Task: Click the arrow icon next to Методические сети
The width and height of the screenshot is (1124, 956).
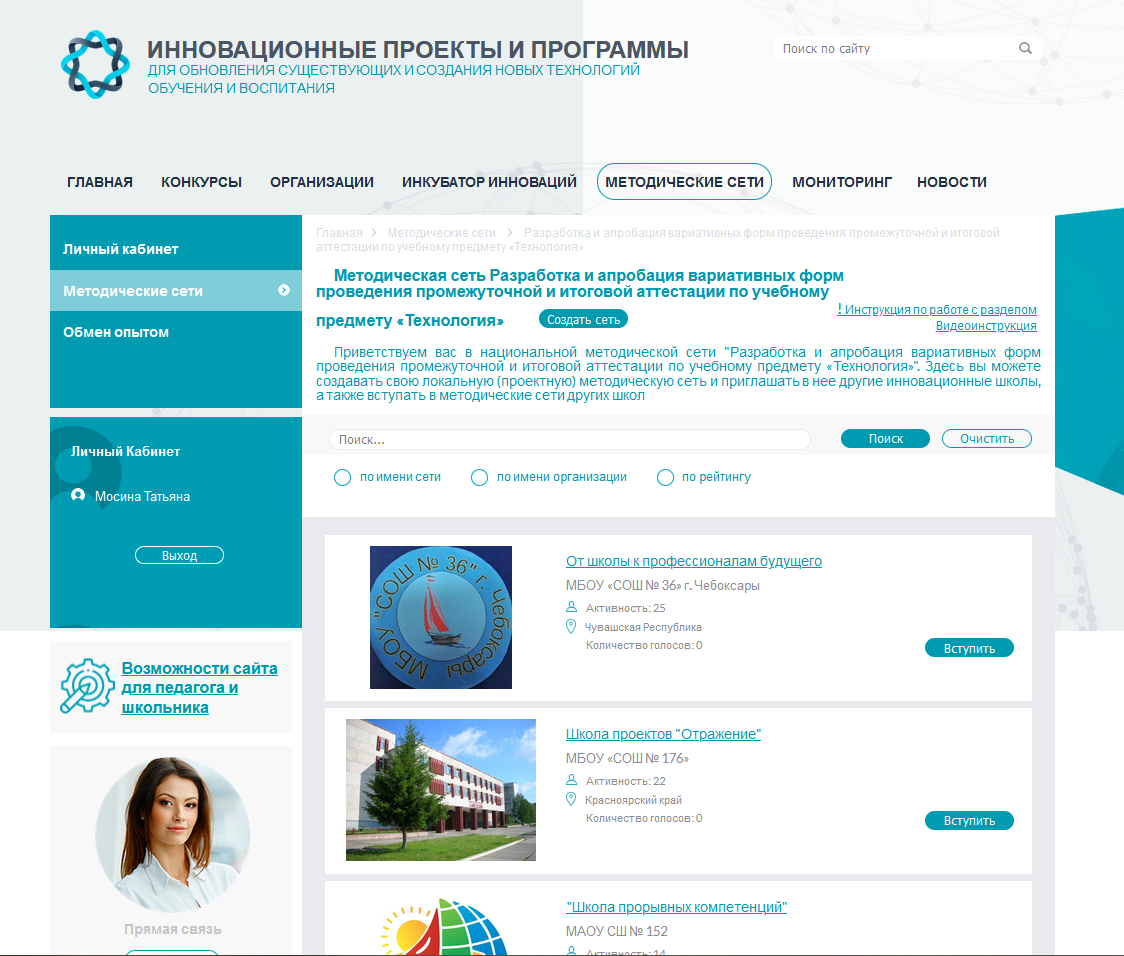Action: click(x=284, y=290)
